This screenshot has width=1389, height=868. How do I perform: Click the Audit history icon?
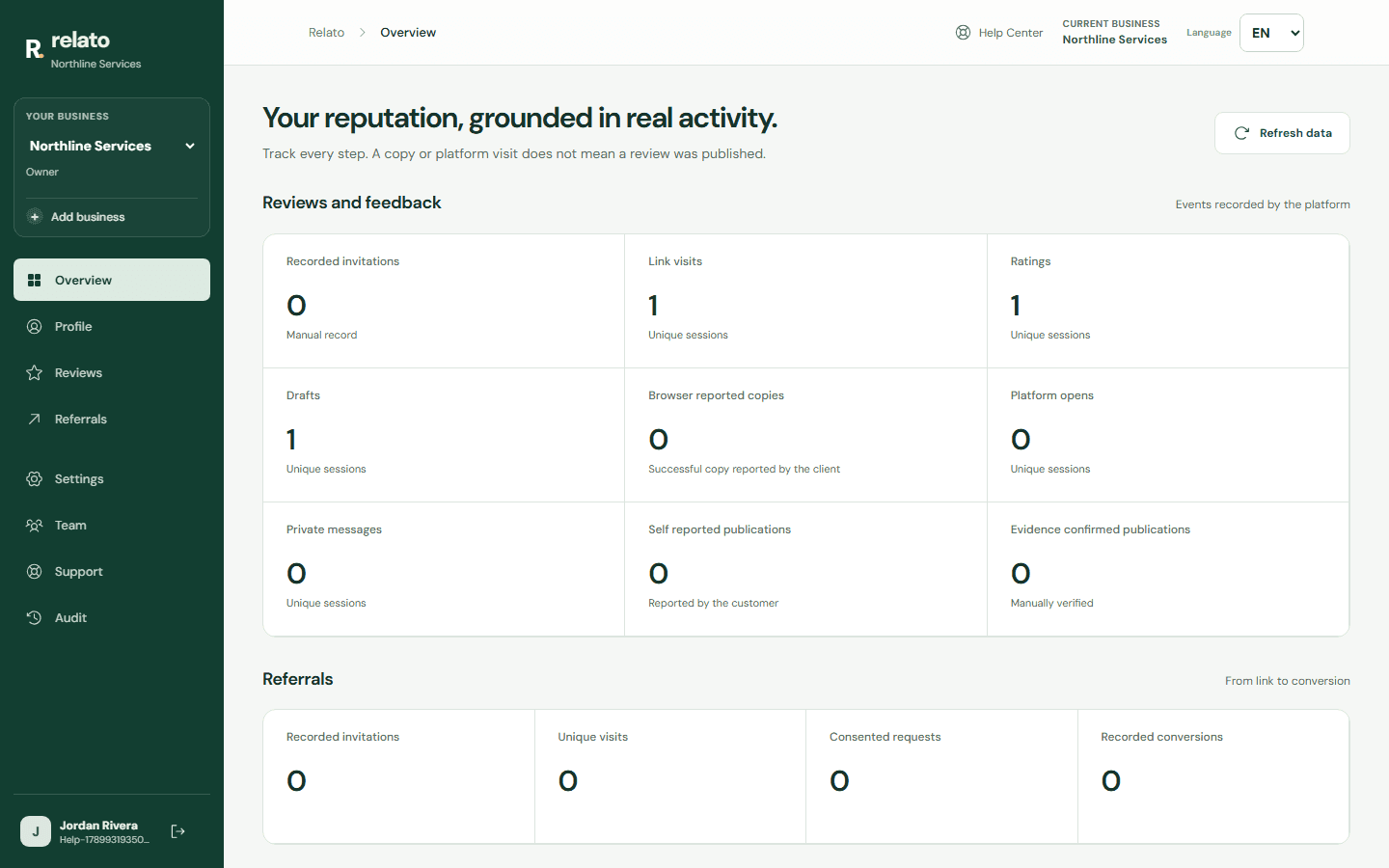coord(35,617)
